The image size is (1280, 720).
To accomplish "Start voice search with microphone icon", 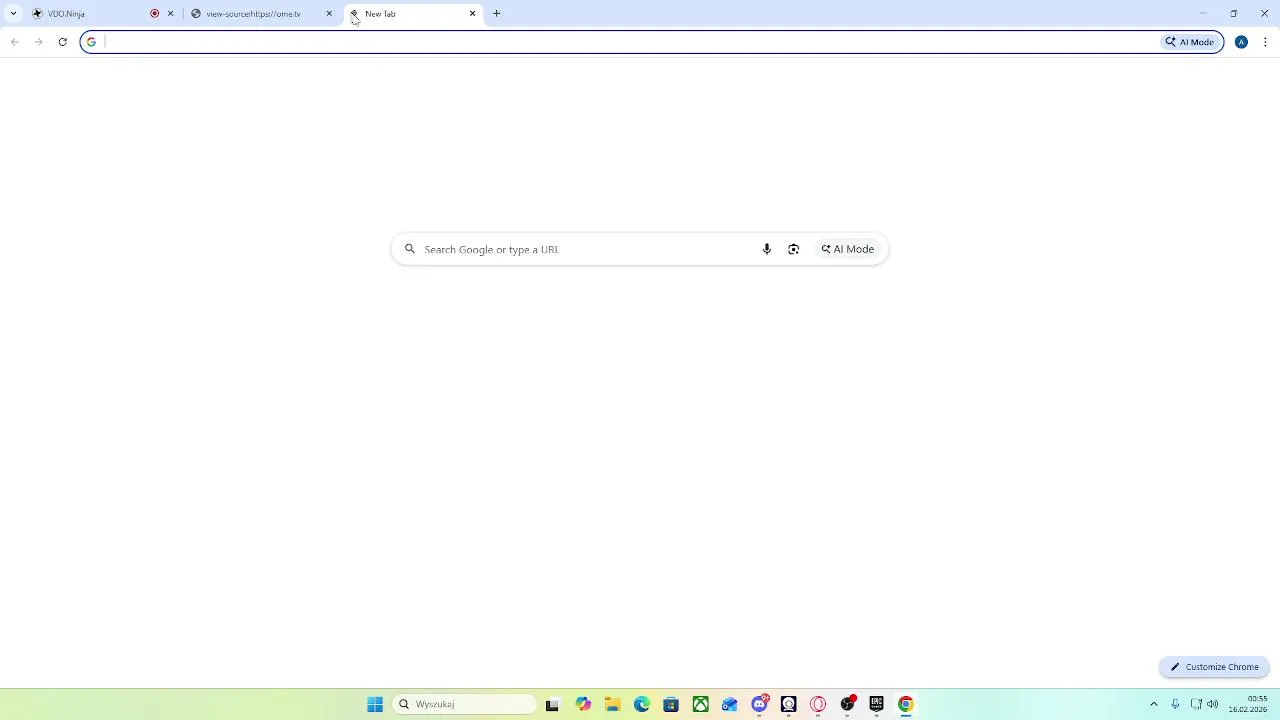I will 767,249.
